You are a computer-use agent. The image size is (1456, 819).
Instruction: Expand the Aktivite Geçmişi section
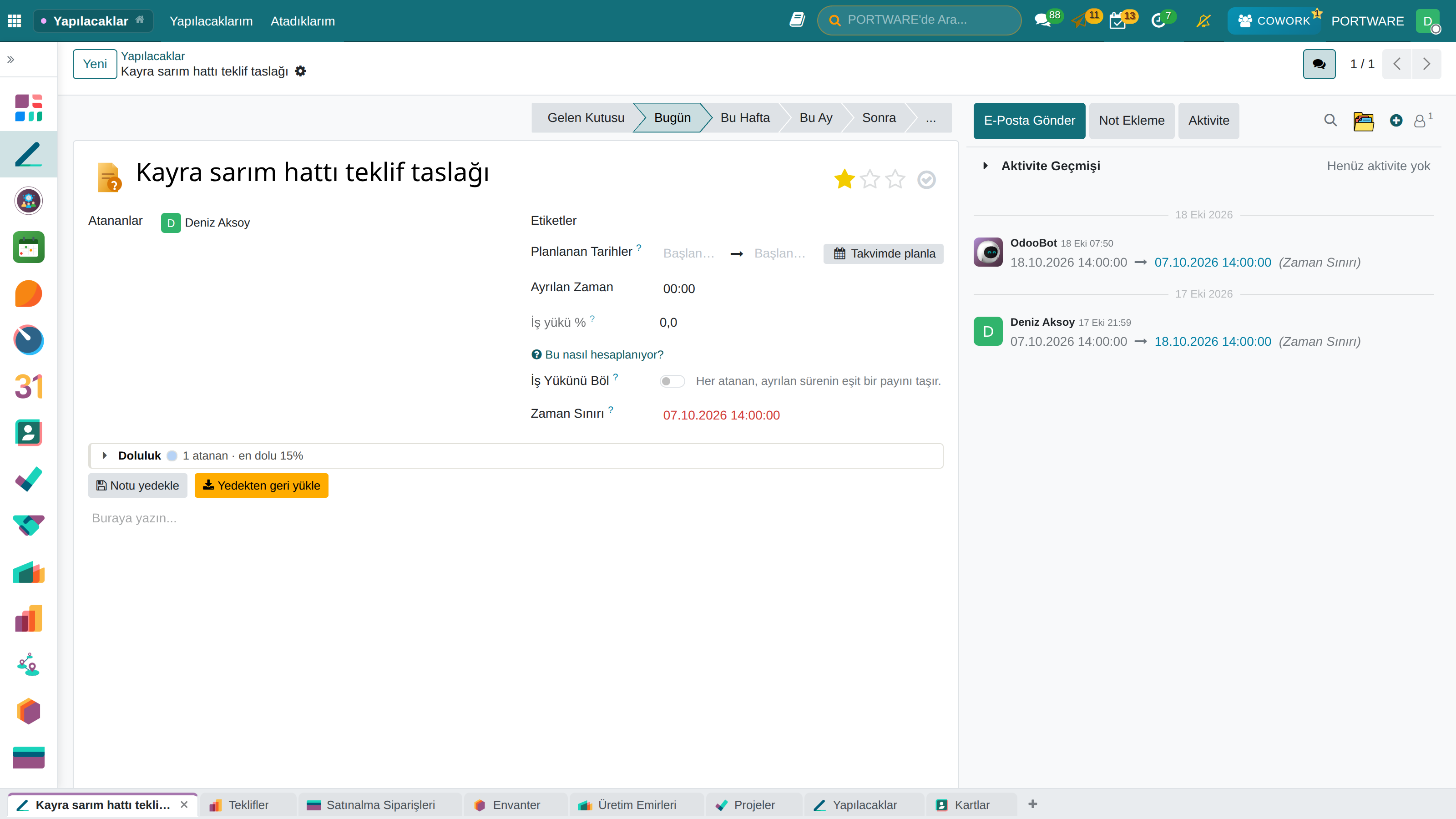coord(986,166)
